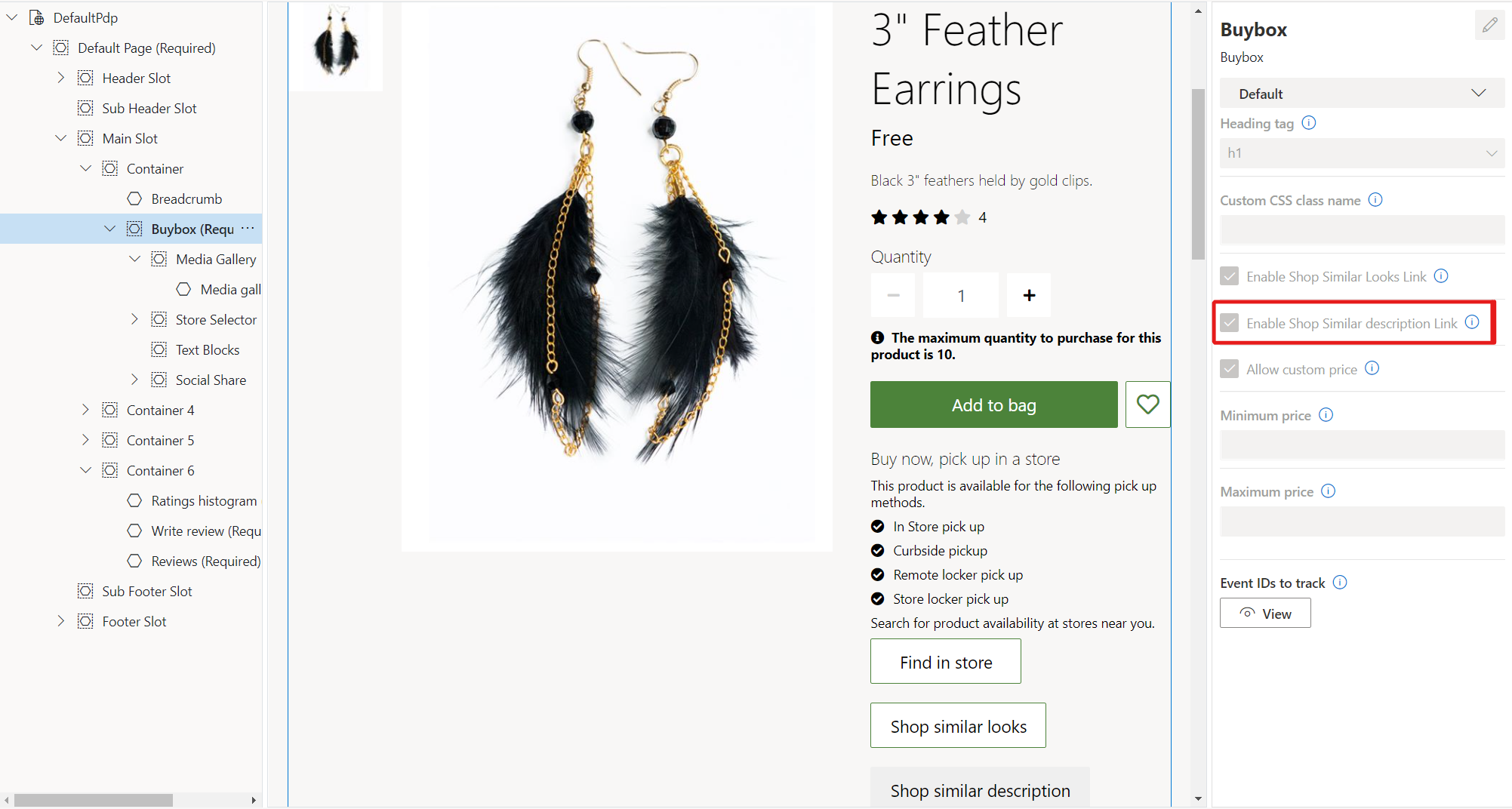The height and width of the screenshot is (809, 1512).
Task: Toggle the Allow custom price checkbox
Action: pos(1229,368)
